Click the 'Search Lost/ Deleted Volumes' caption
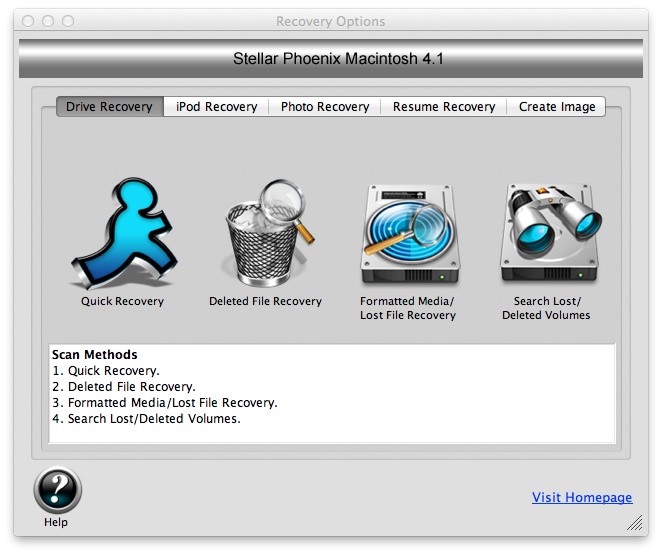662x557 pixels. pyautogui.click(x=545, y=308)
